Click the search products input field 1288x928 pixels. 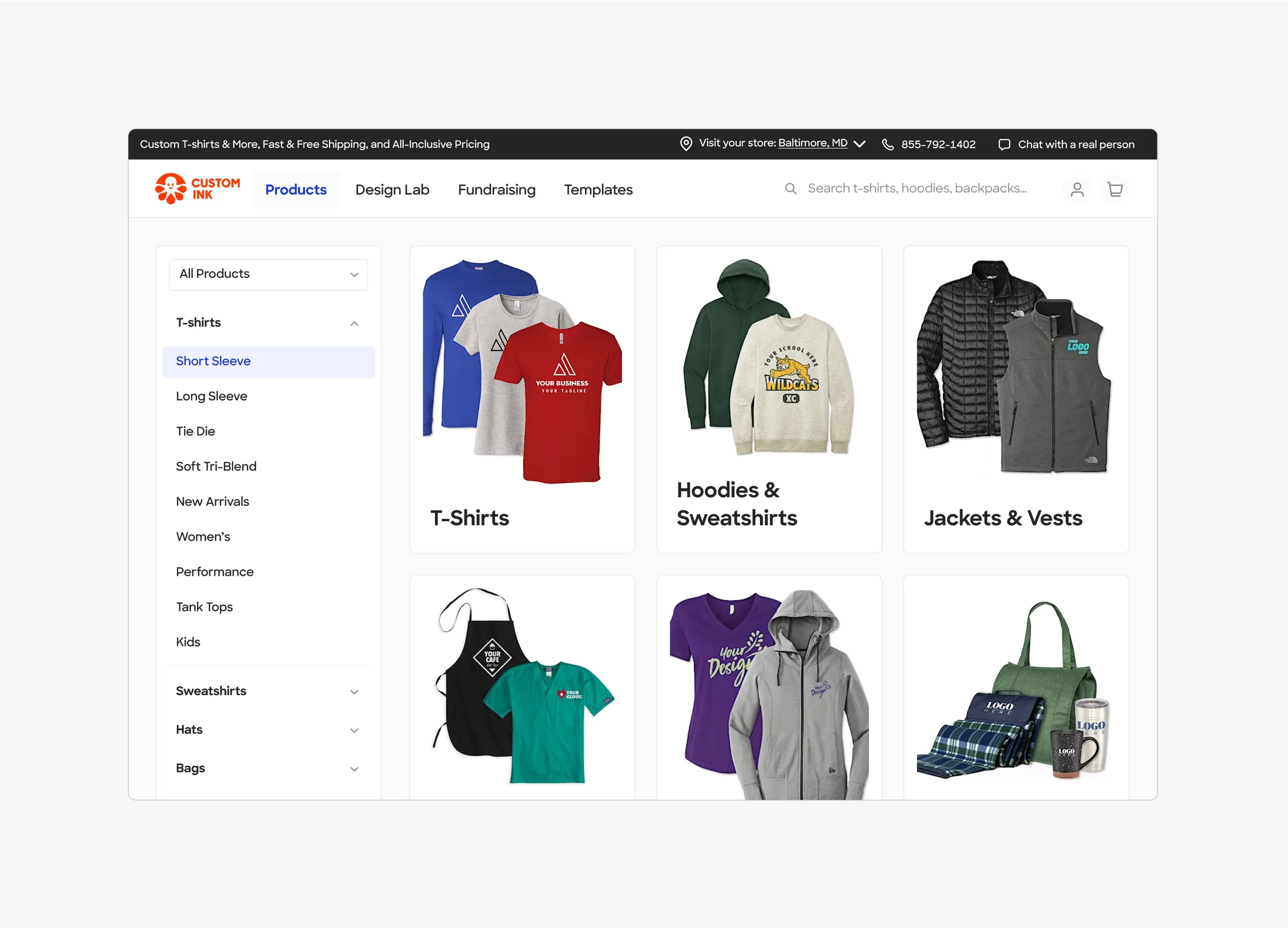tap(917, 188)
